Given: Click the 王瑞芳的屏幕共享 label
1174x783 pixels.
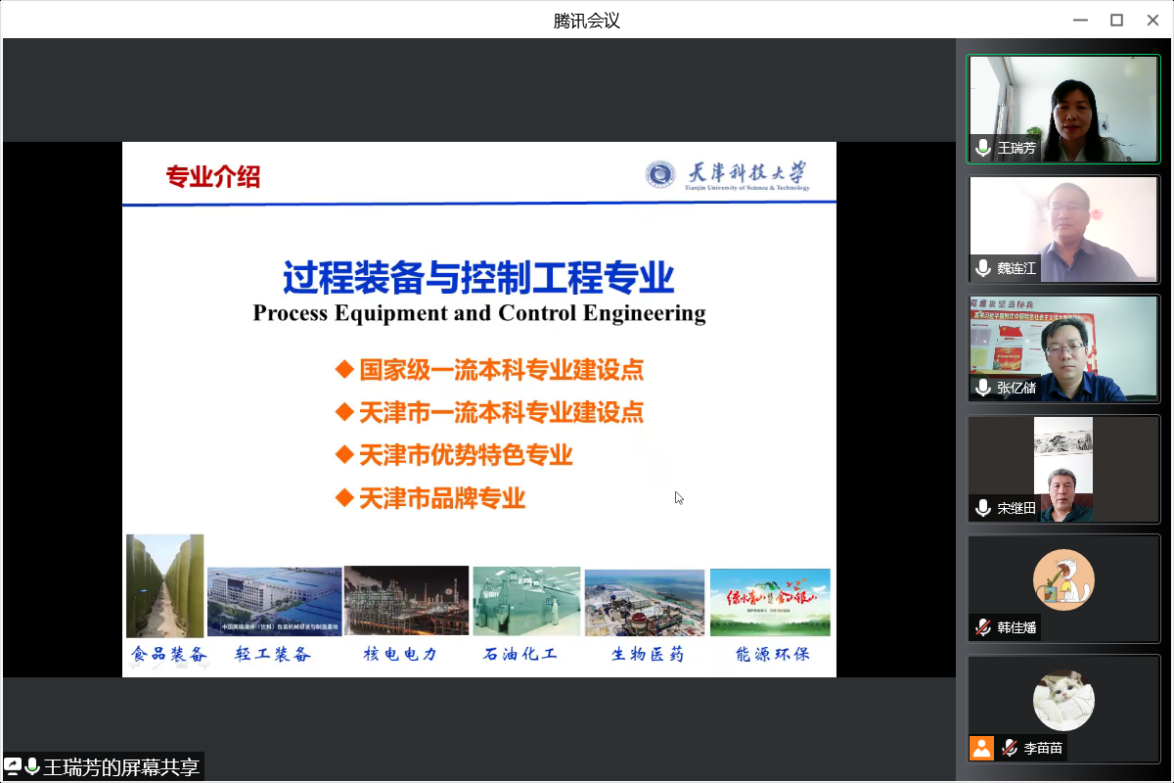Looking at the screenshot, I should (121, 767).
